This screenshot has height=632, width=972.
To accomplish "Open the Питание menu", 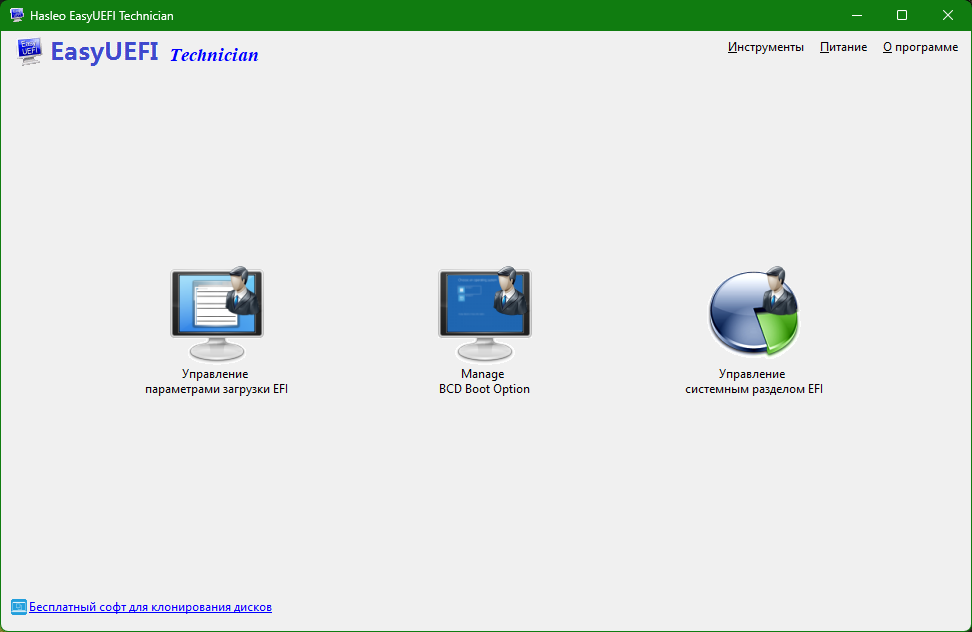I will pos(843,47).
